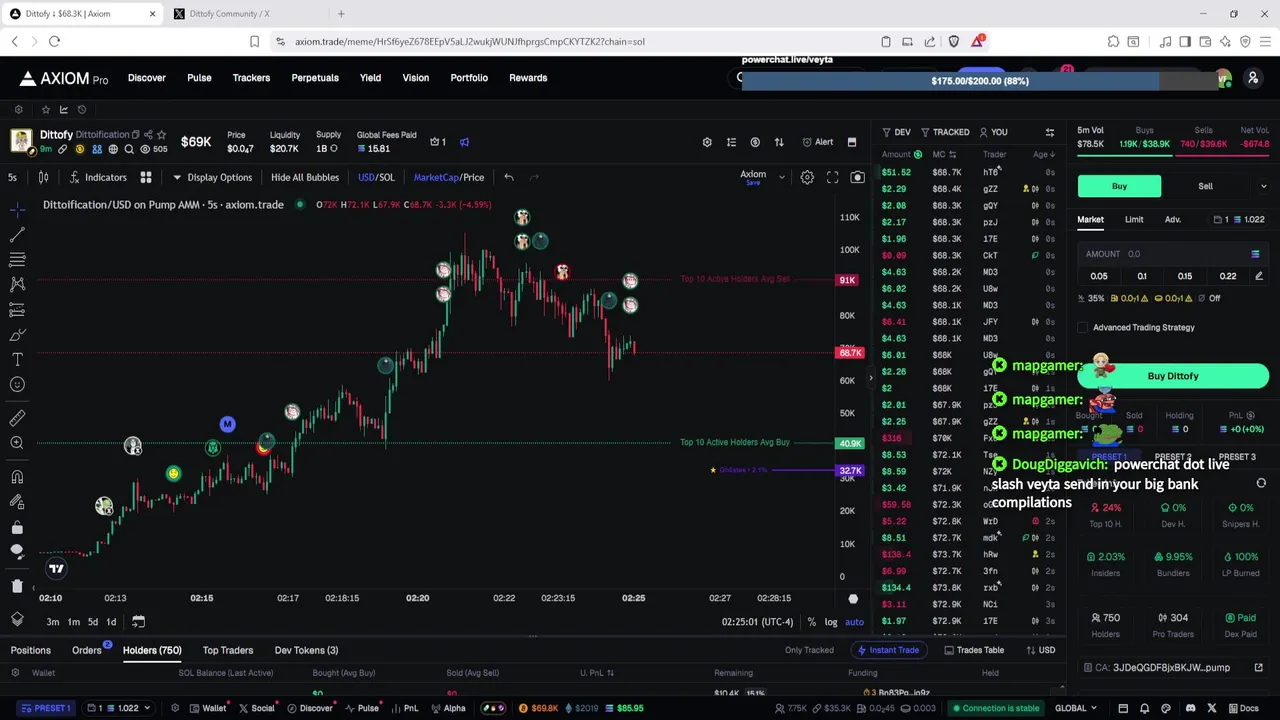Expand the Display Options dropdown
This screenshot has width=1280, height=720.
[x=212, y=177]
